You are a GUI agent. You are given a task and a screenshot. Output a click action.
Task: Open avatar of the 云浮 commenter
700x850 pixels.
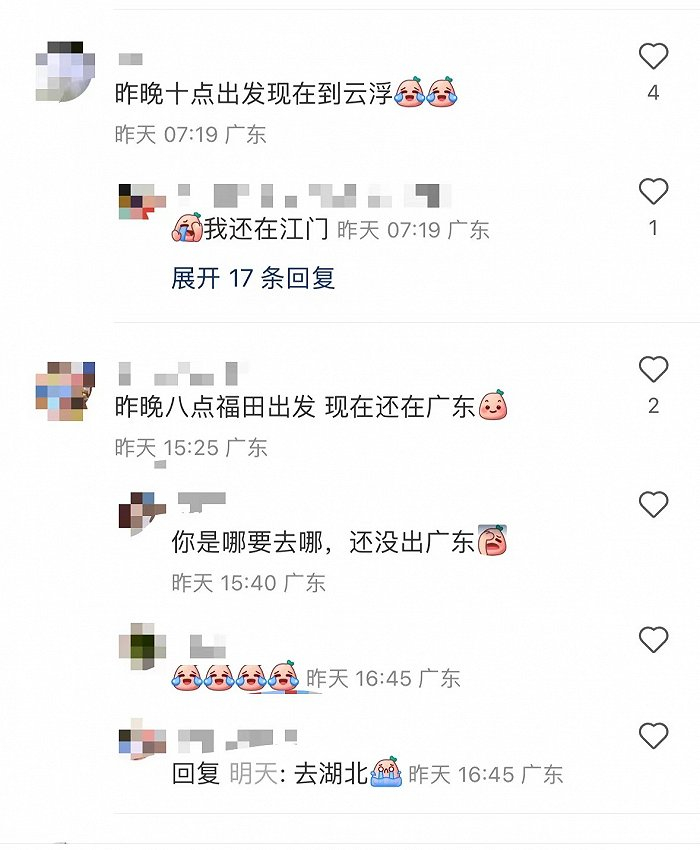65,71
